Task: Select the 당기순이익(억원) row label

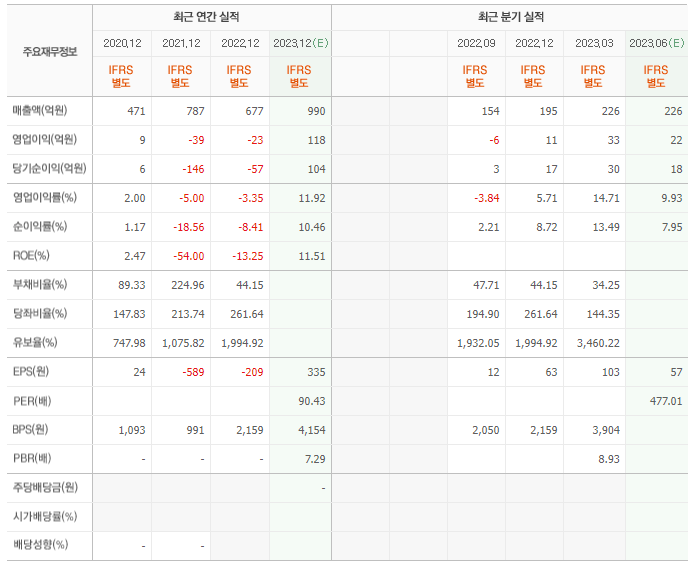Action: click(x=49, y=168)
